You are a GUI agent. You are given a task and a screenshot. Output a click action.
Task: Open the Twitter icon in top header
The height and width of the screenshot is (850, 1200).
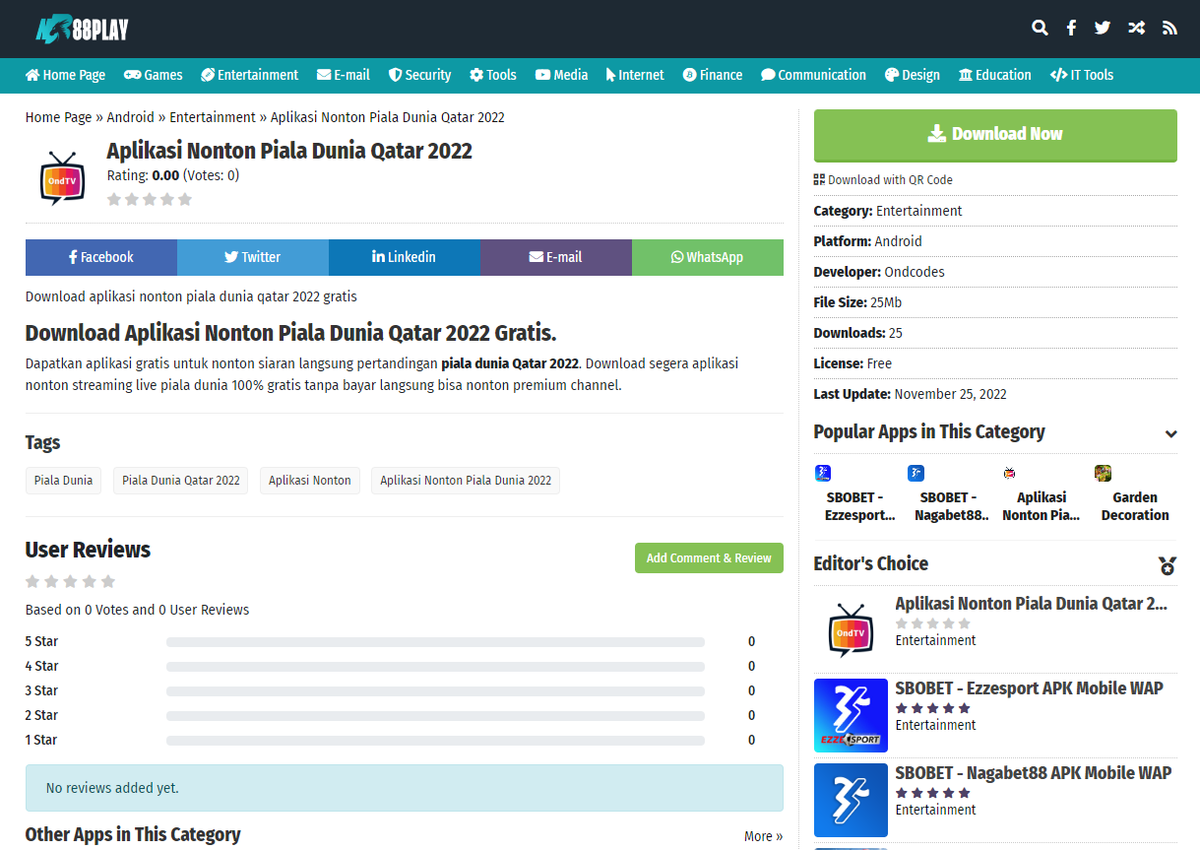(1102, 28)
